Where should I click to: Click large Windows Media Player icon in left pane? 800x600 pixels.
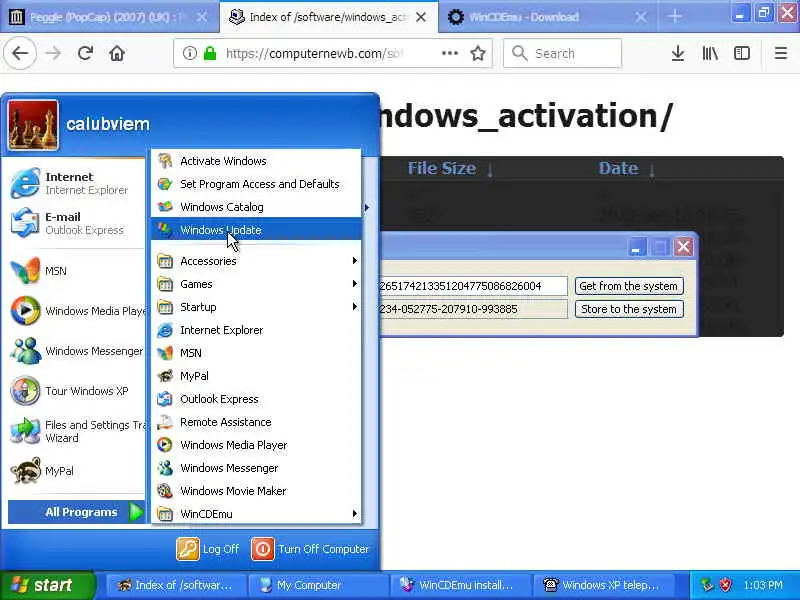pos(25,310)
